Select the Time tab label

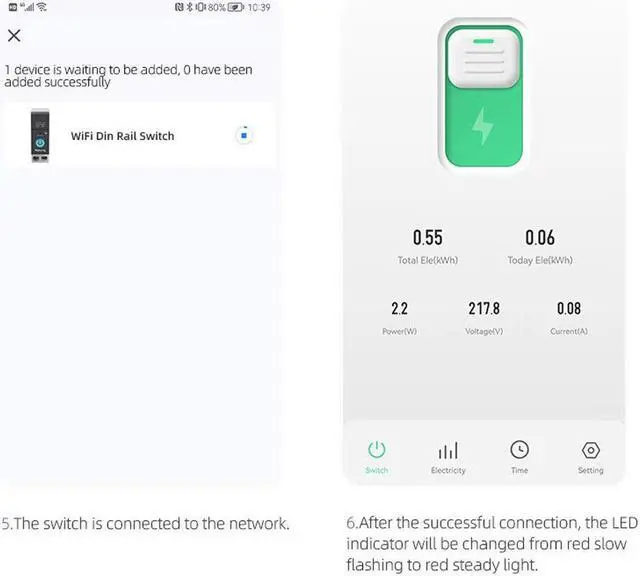pyautogui.click(x=519, y=470)
